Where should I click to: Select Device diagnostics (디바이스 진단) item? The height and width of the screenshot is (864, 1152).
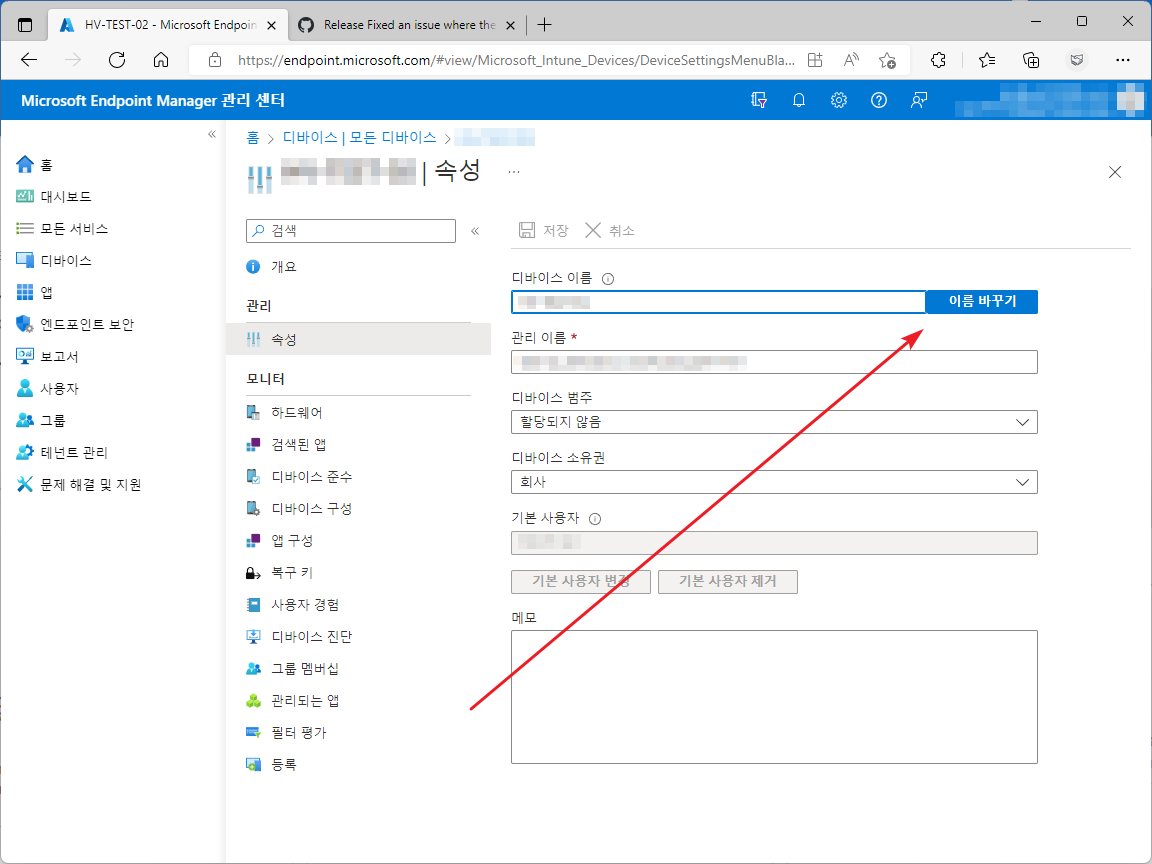[299, 636]
